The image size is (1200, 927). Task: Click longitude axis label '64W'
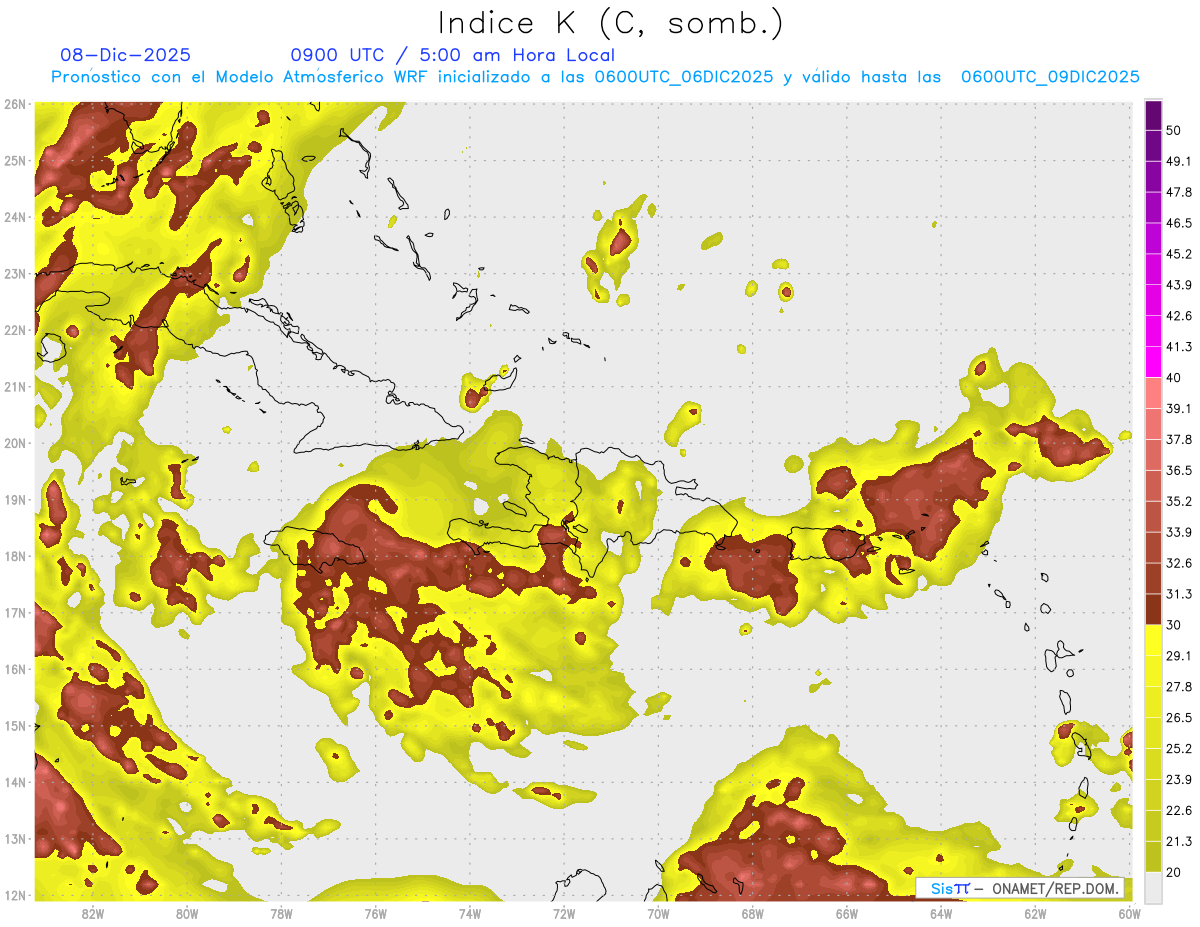[941, 914]
